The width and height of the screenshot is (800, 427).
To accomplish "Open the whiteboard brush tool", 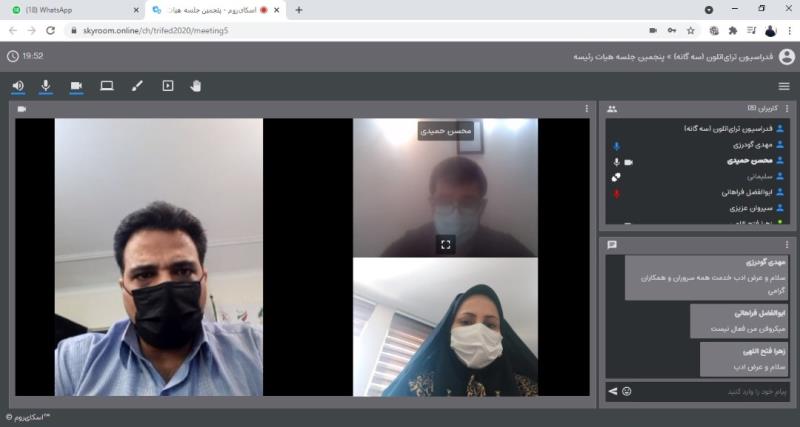I will [x=137, y=86].
